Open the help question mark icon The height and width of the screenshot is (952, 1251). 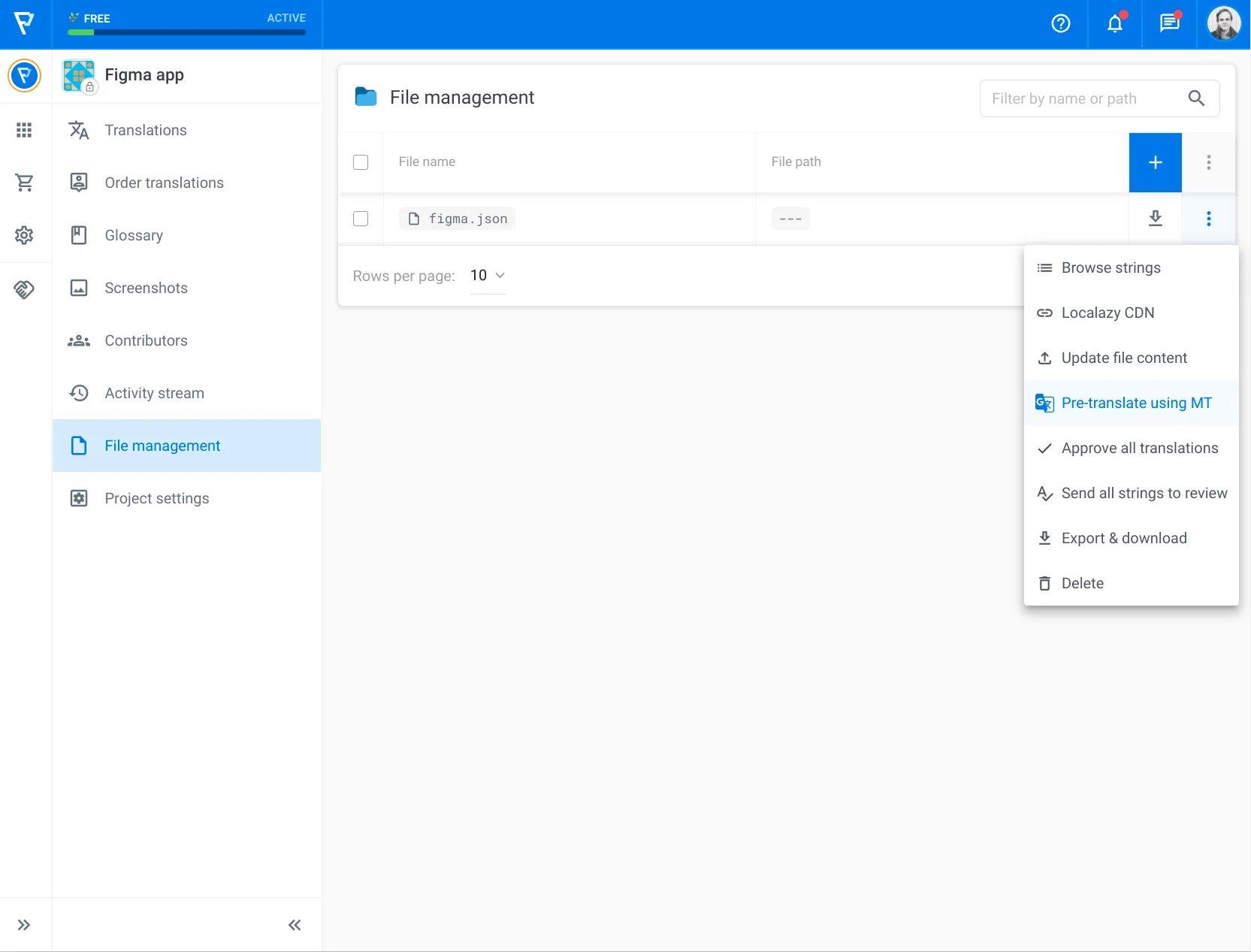1060,24
